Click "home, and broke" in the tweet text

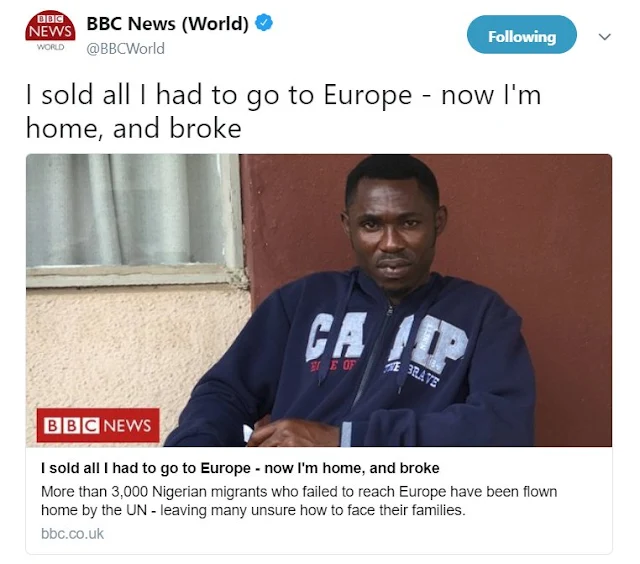click(x=133, y=129)
